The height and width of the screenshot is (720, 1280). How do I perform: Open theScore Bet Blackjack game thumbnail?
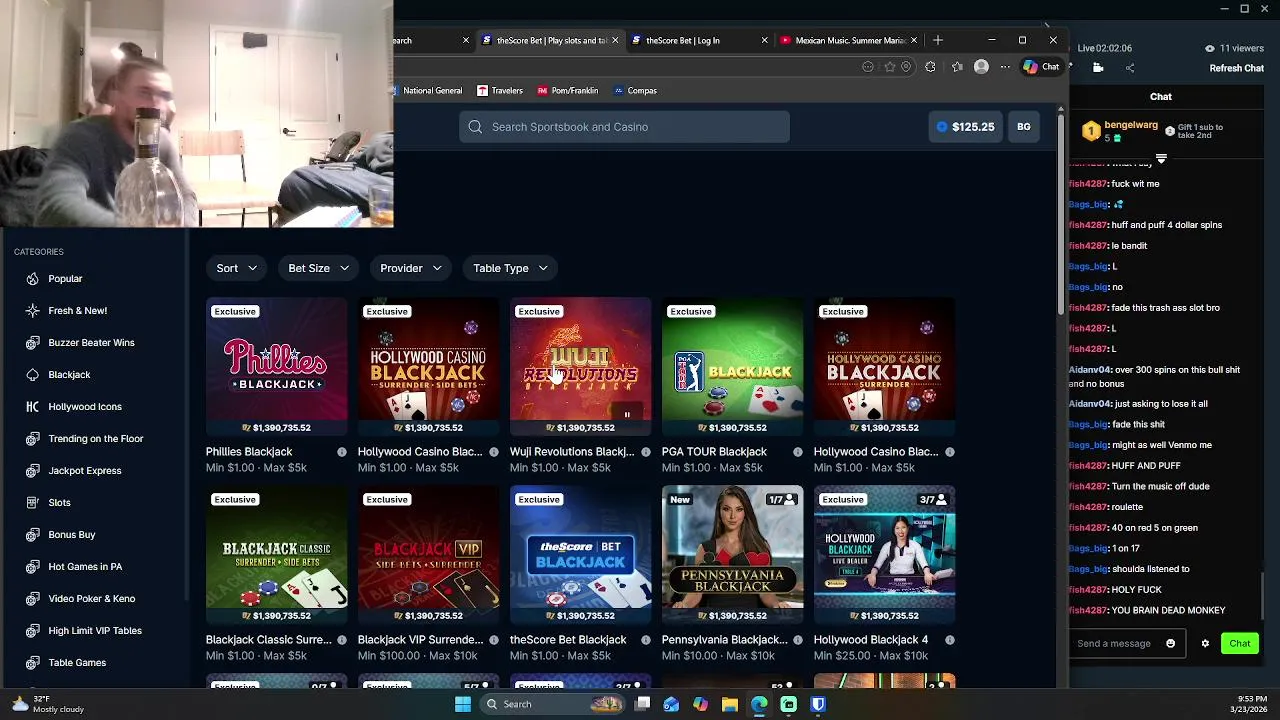point(581,555)
